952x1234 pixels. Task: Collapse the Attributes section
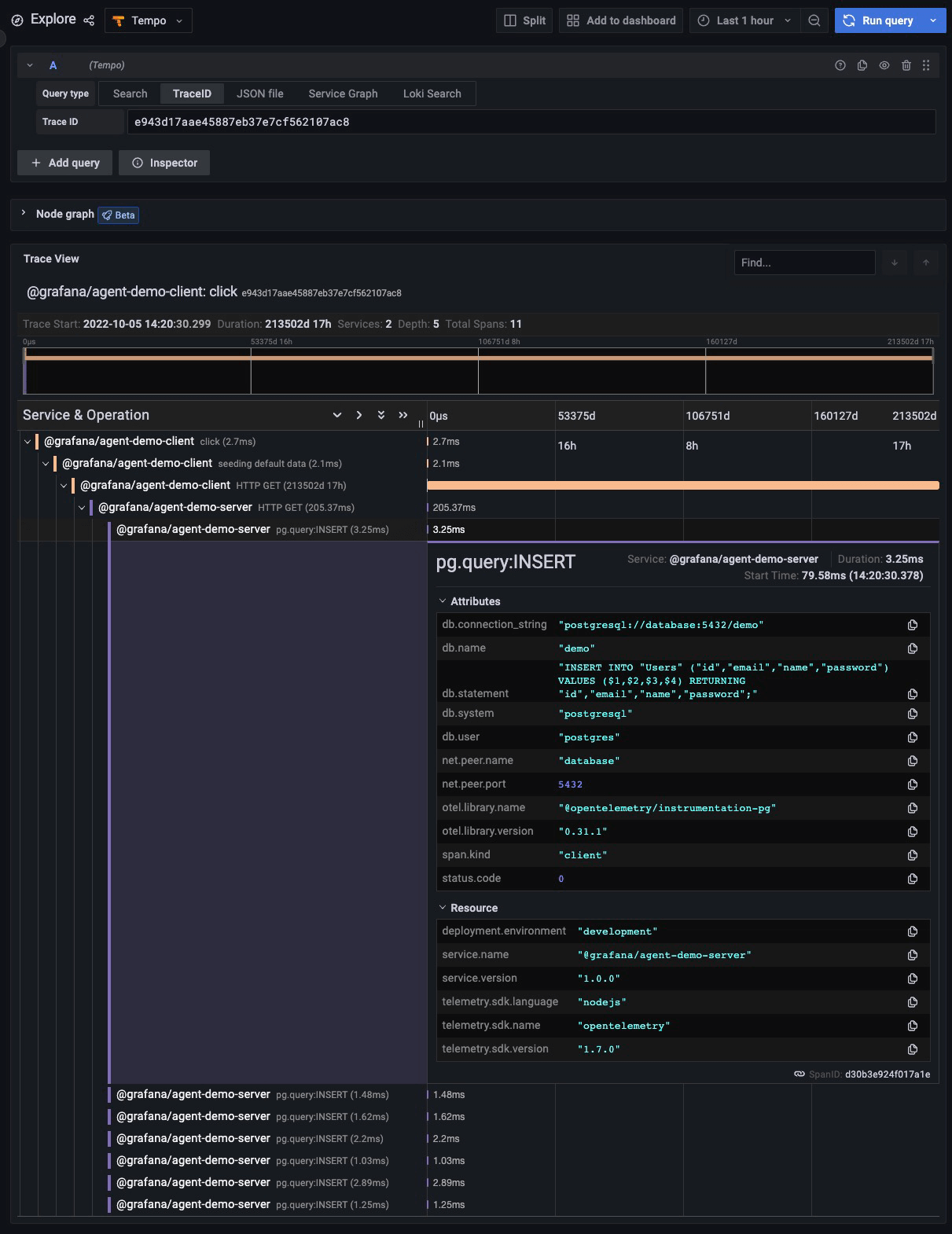(443, 601)
